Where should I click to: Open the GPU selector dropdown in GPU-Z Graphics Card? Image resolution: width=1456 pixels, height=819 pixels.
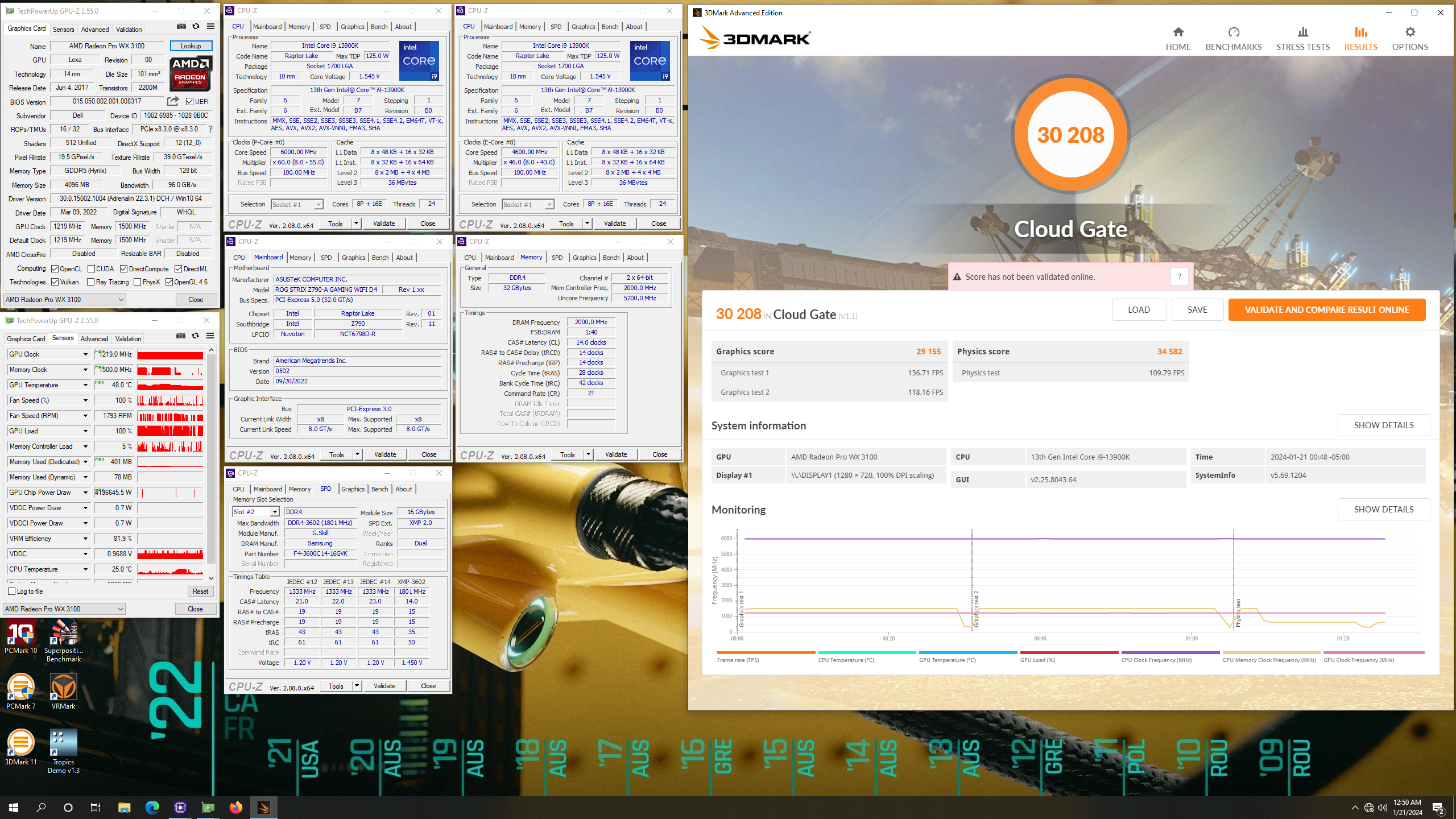64,300
